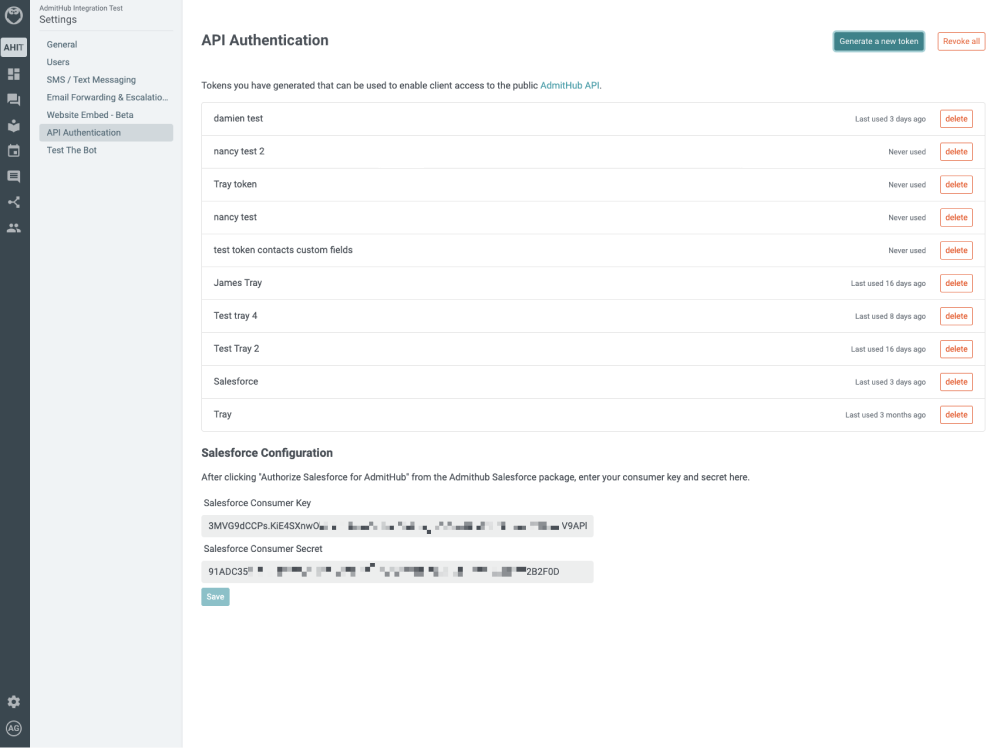Delete the token named damien test
Viewport: 1000px width, 748px height.
955,118
